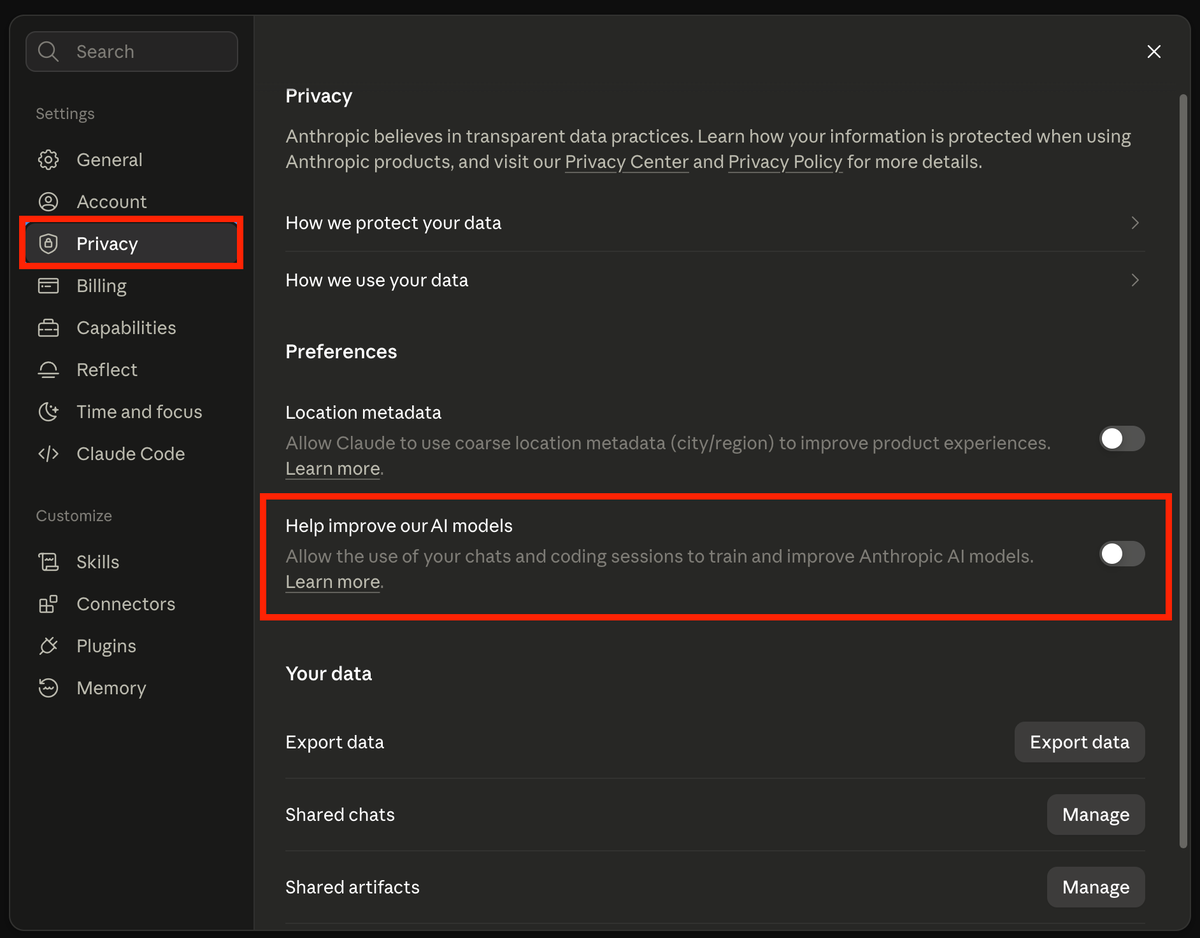Click the Memory history icon
Viewport: 1200px width, 938px height.
point(48,688)
